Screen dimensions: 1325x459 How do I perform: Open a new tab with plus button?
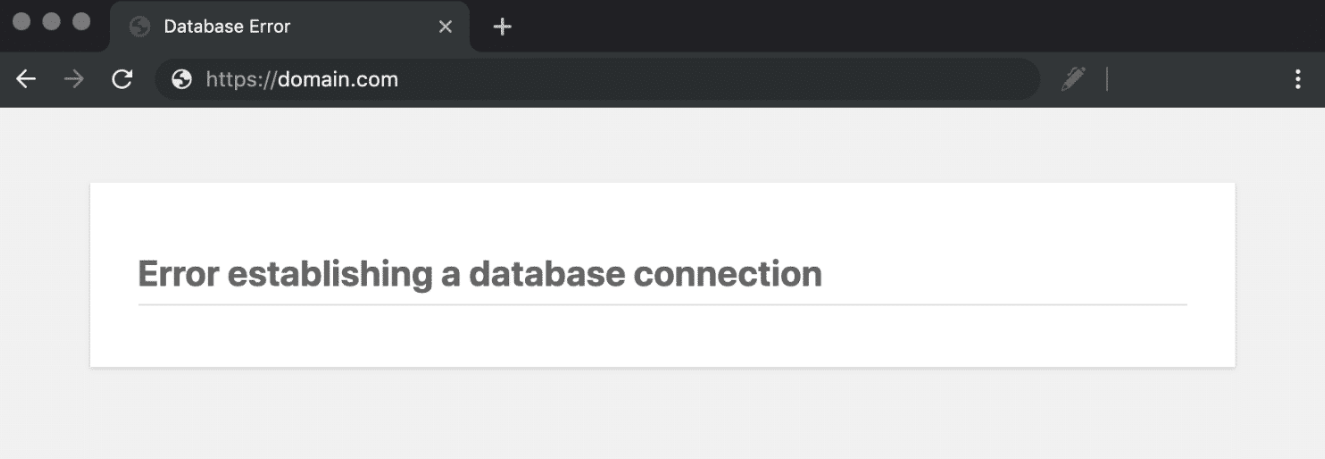pos(503,27)
